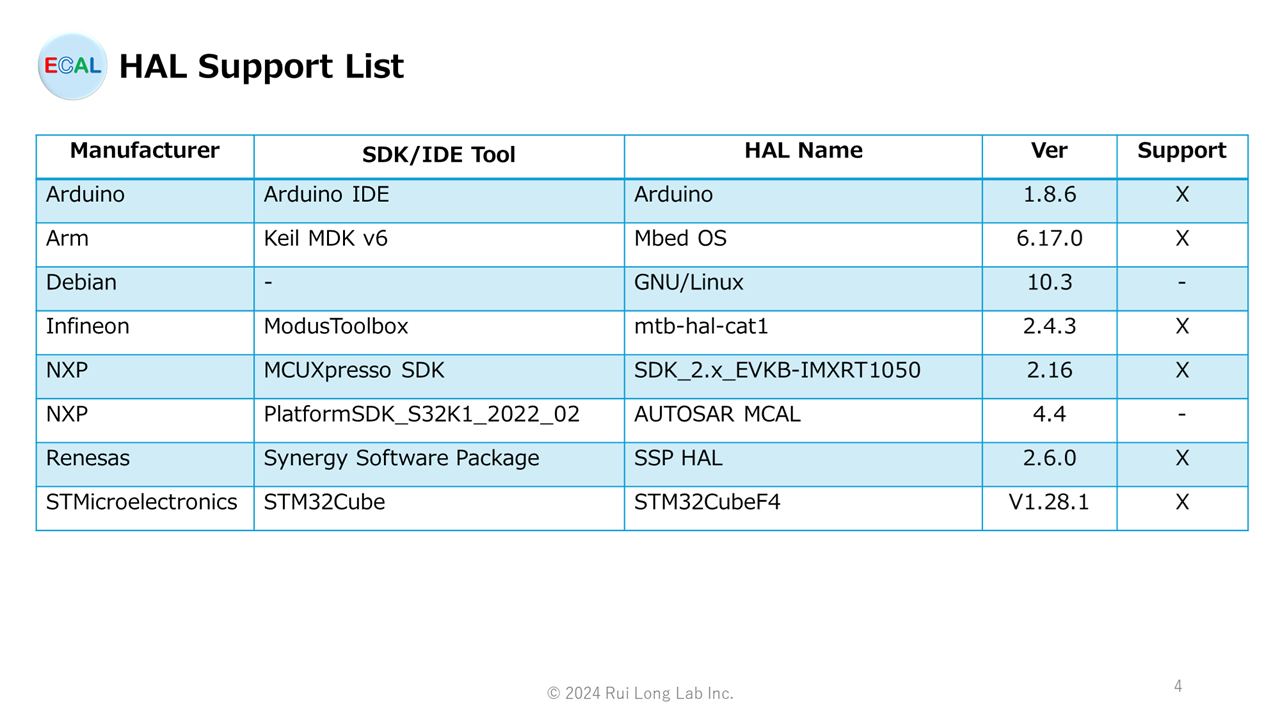Click the Support 'X' in STMicroelectronics row
Image resolution: width=1280 pixels, height=720 pixels.
1182,508
